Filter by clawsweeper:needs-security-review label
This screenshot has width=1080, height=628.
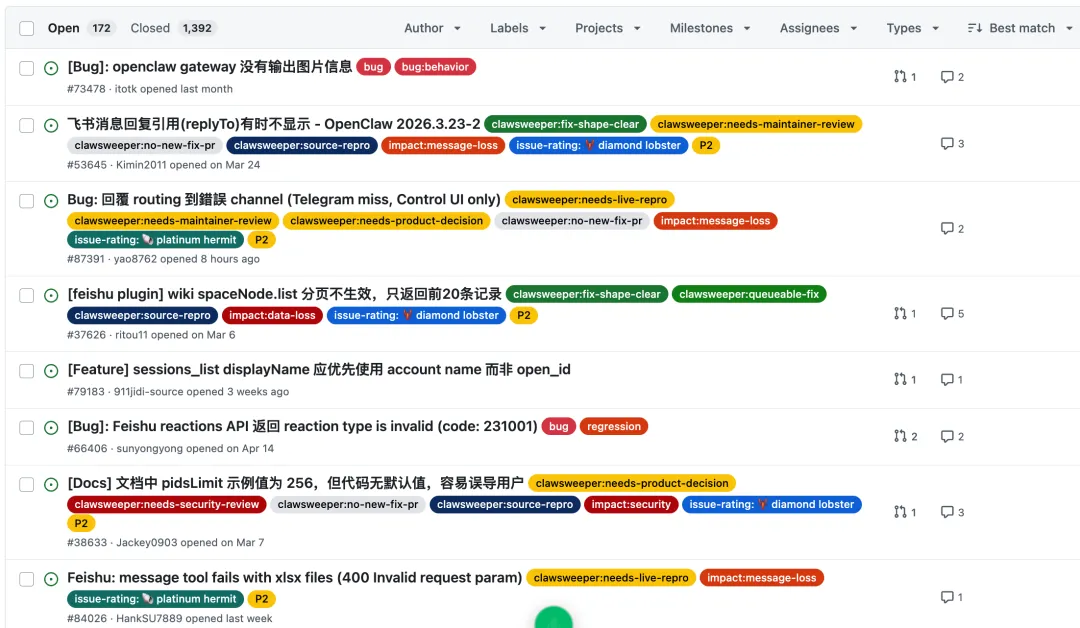167,504
